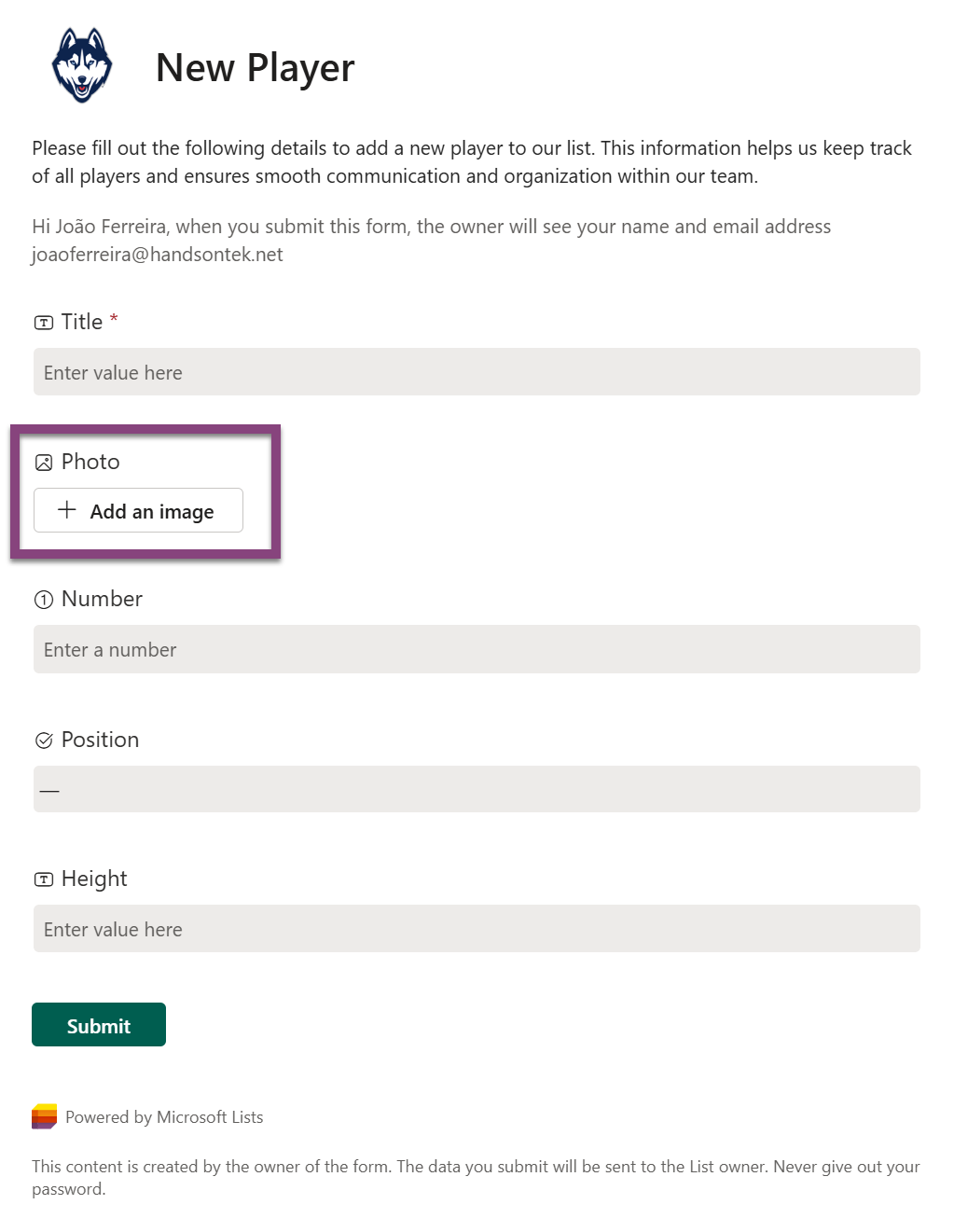The height and width of the screenshot is (1232, 954).
Task: Click the Photo field label
Action: (x=90, y=462)
